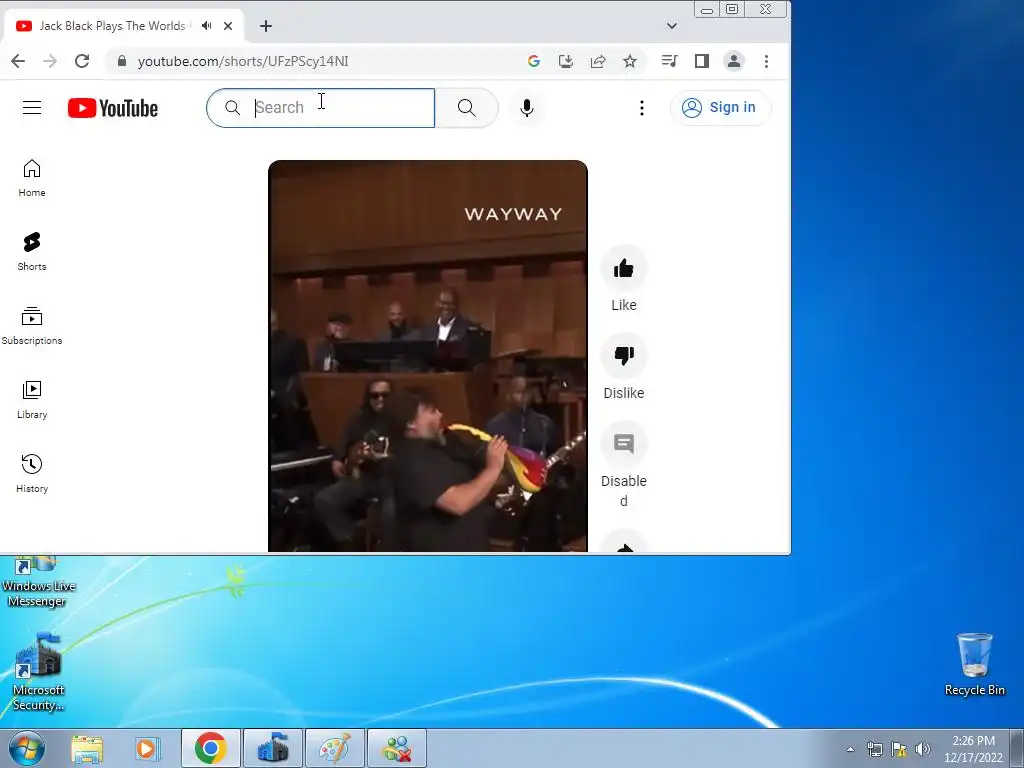View site information lock icon
This screenshot has width=1024, height=768.
121,61
